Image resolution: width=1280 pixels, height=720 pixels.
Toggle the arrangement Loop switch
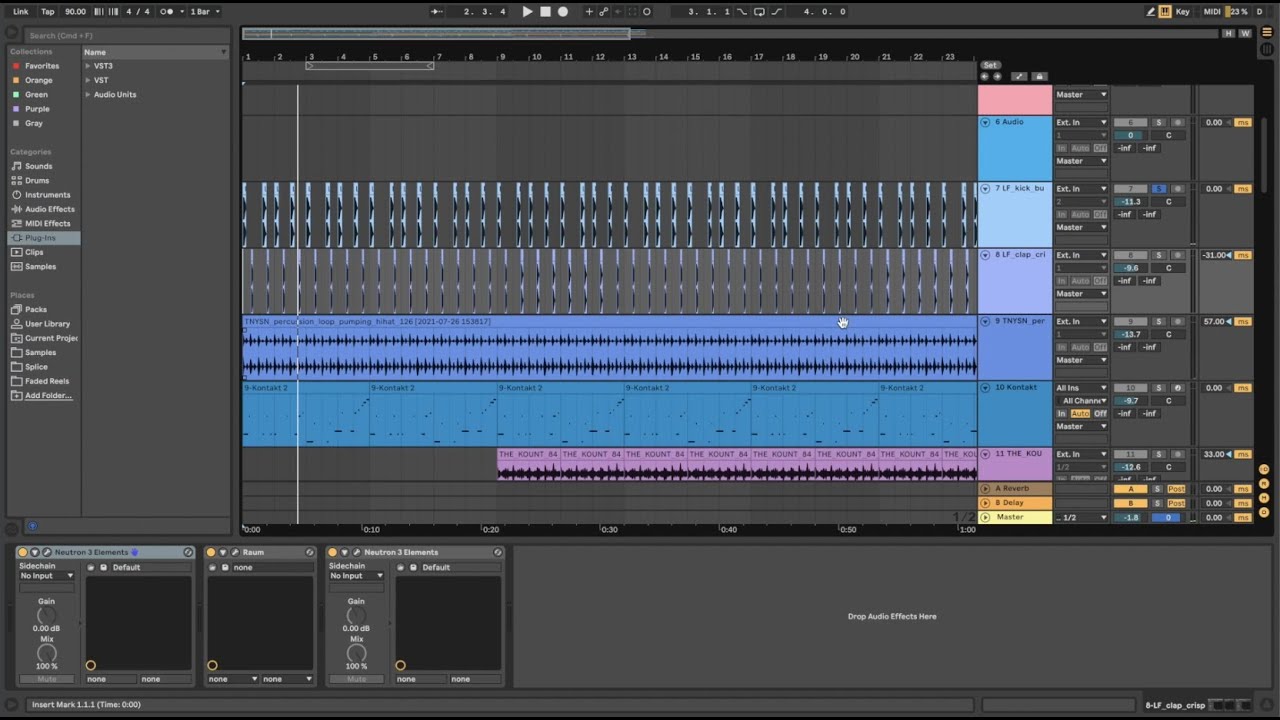759,12
